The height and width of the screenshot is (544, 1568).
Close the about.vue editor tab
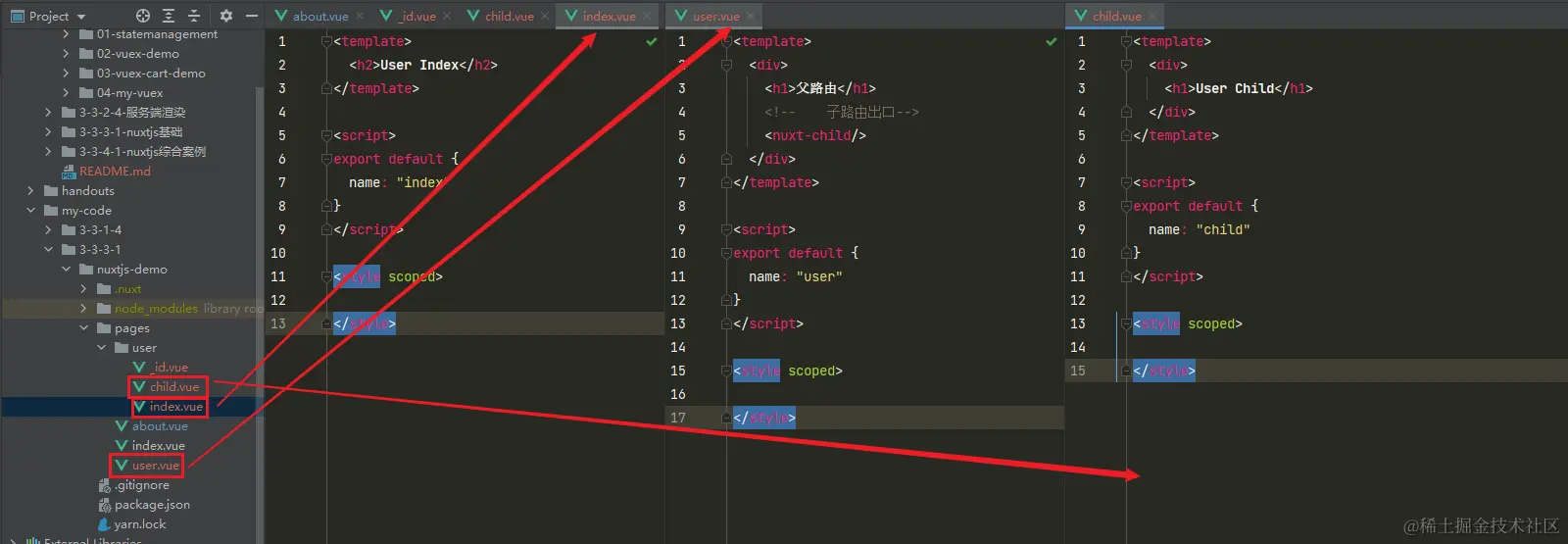pos(360,16)
